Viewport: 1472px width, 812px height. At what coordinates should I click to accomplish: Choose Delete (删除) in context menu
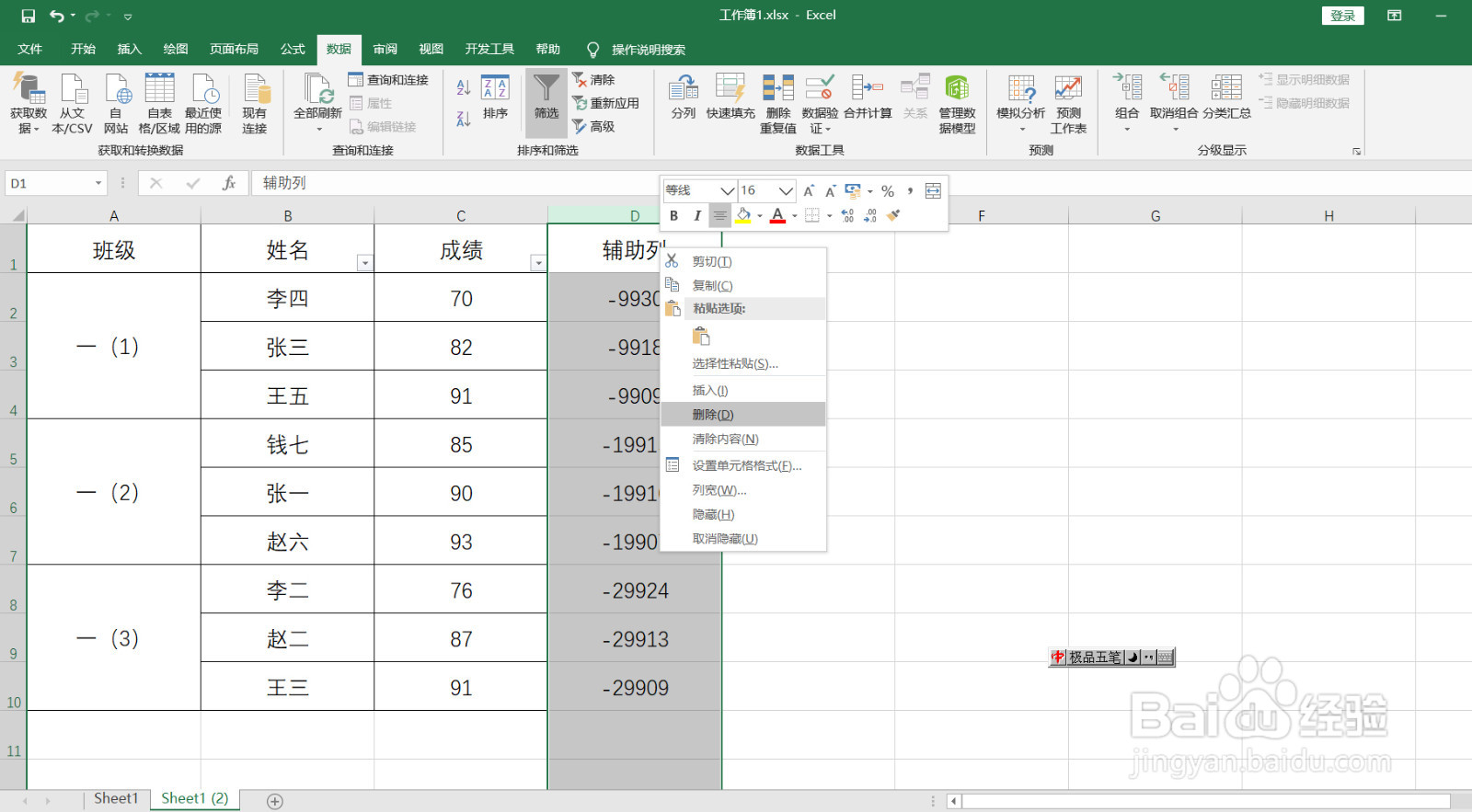[743, 415]
